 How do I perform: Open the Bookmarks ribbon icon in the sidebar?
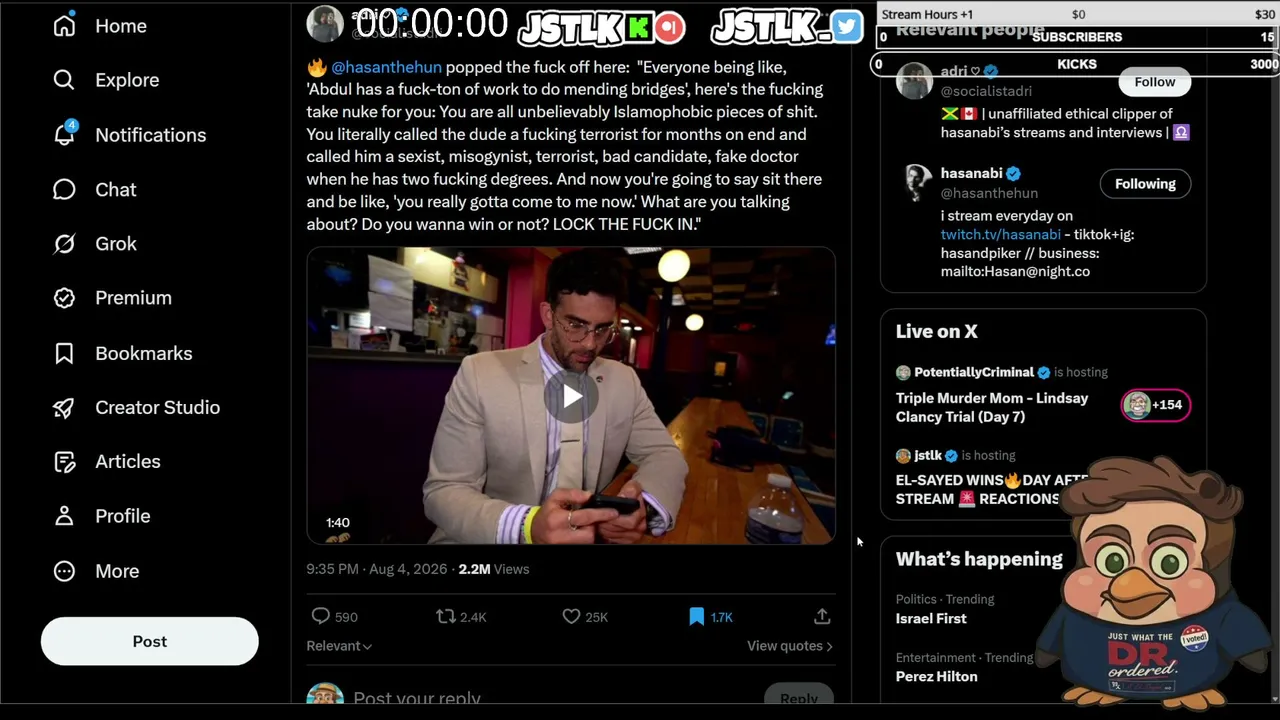pyautogui.click(x=64, y=353)
